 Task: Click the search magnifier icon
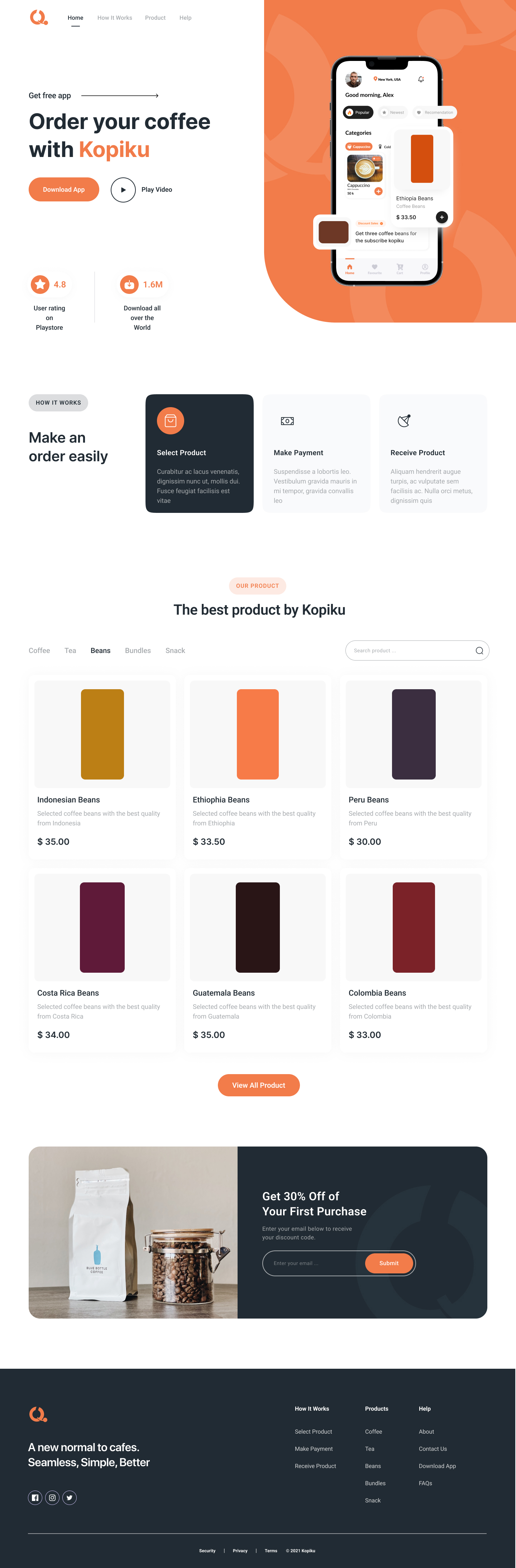(x=479, y=651)
